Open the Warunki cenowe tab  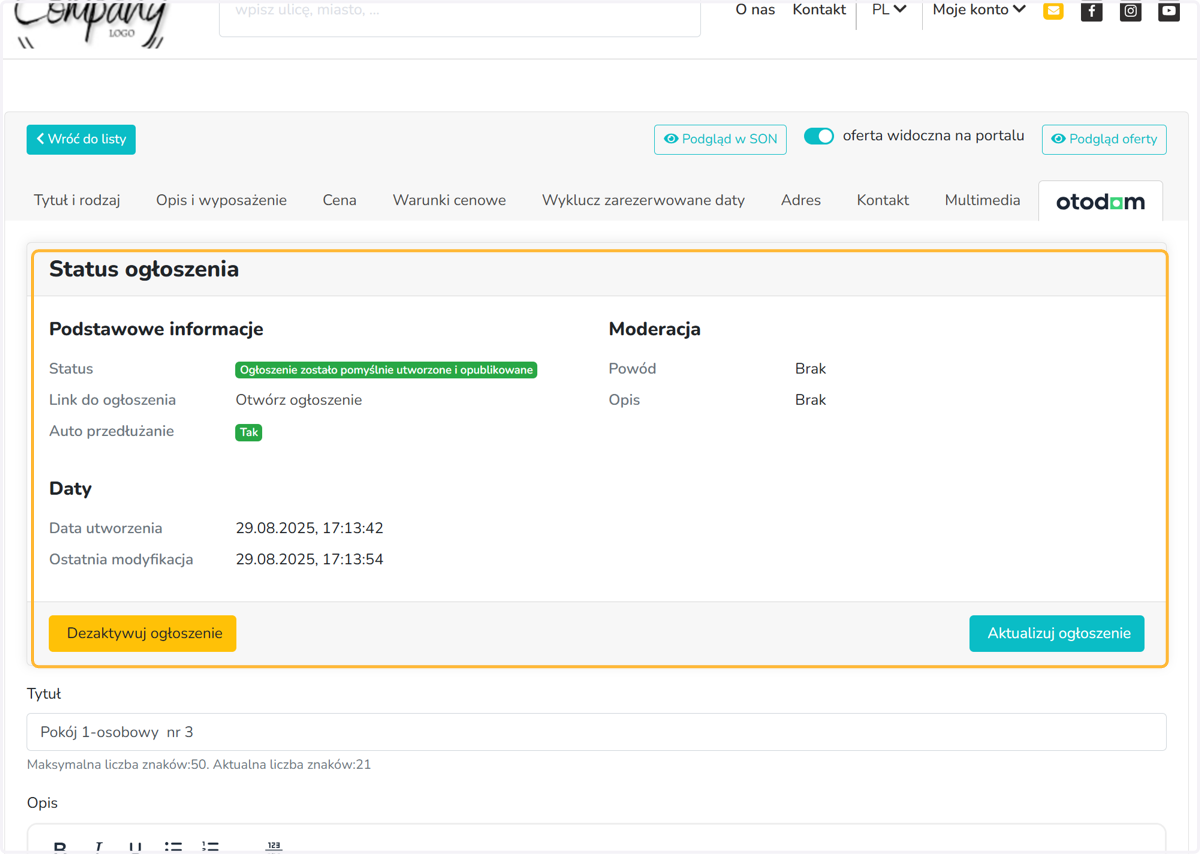pyautogui.click(x=449, y=200)
